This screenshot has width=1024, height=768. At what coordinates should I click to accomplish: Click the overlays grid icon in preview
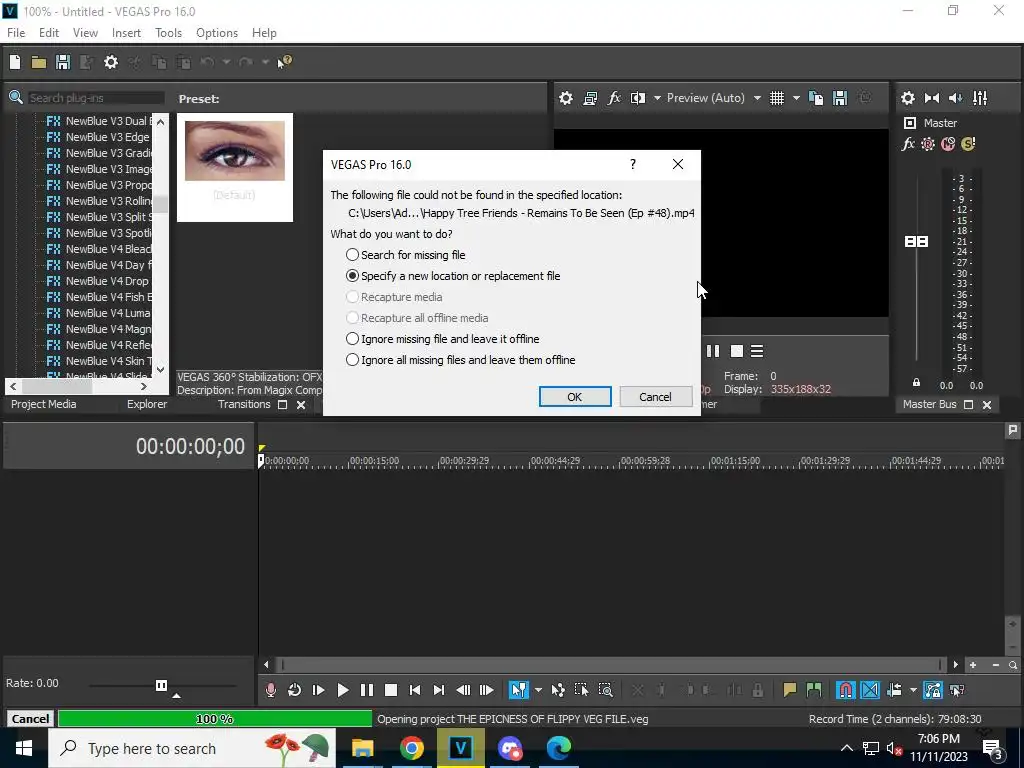click(776, 98)
